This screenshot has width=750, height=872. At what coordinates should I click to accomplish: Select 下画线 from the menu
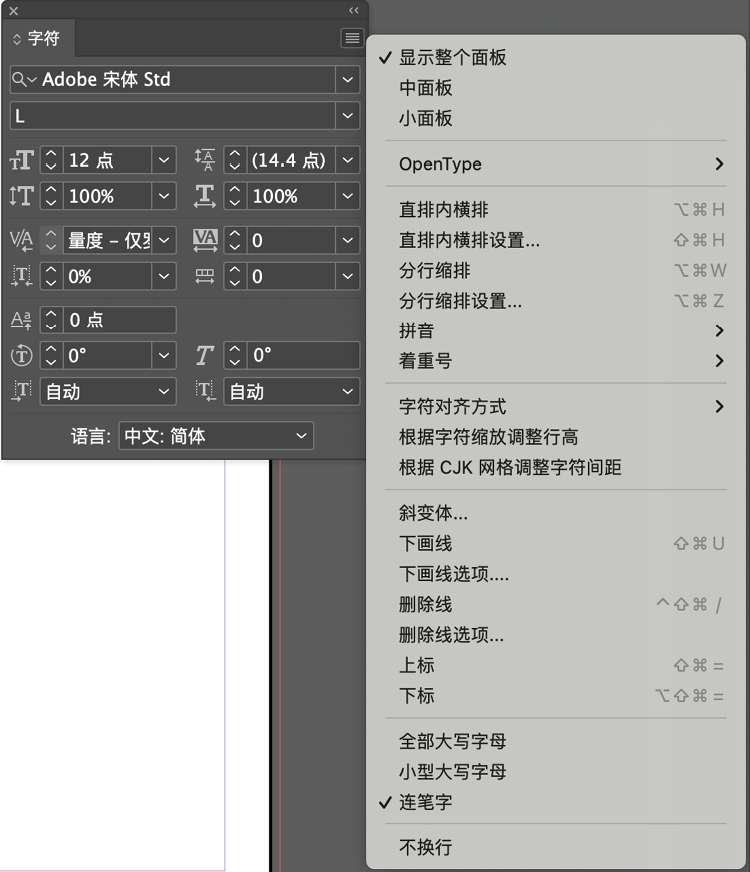click(x=426, y=544)
